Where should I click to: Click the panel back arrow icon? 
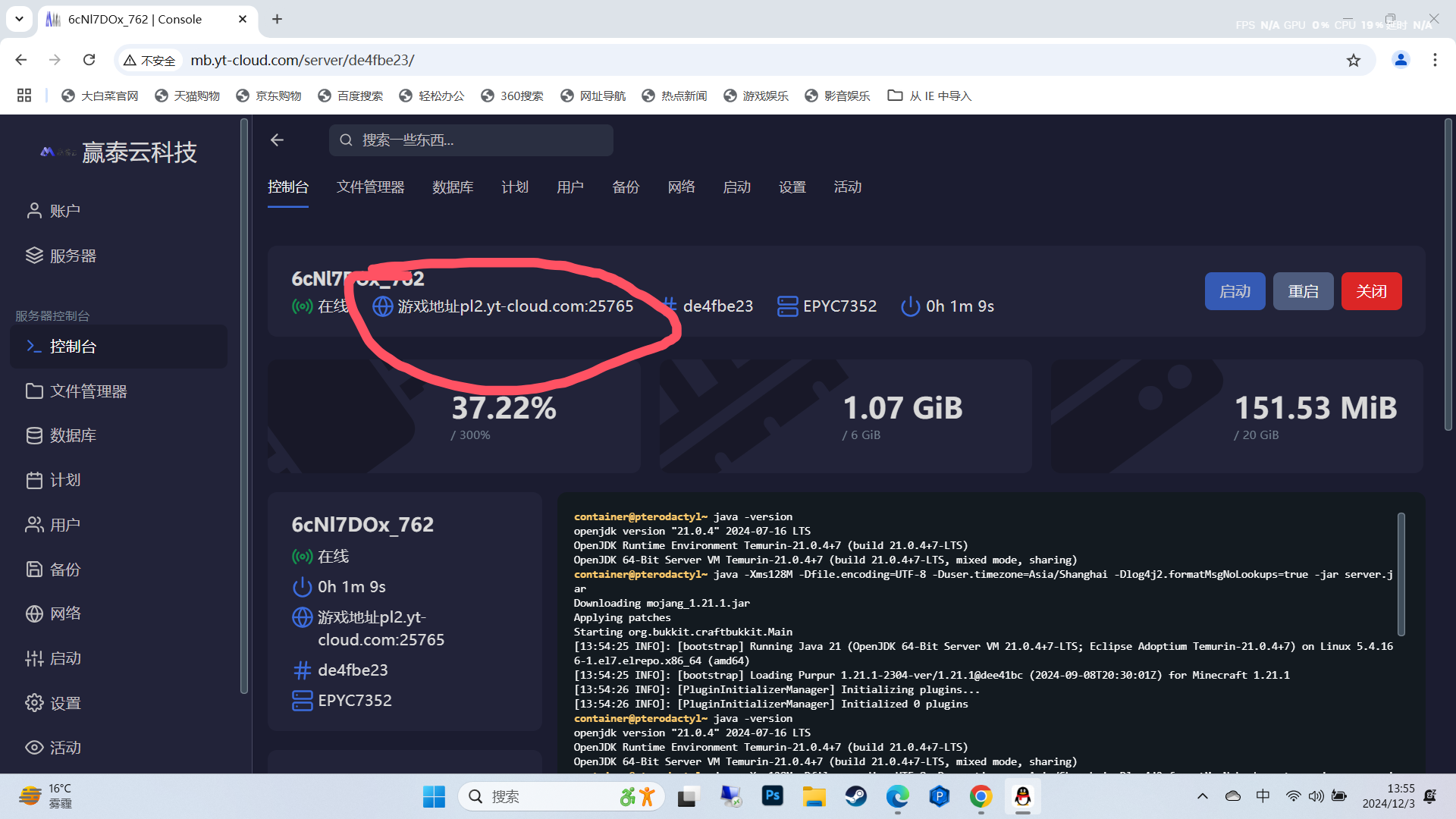coord(277,140)
